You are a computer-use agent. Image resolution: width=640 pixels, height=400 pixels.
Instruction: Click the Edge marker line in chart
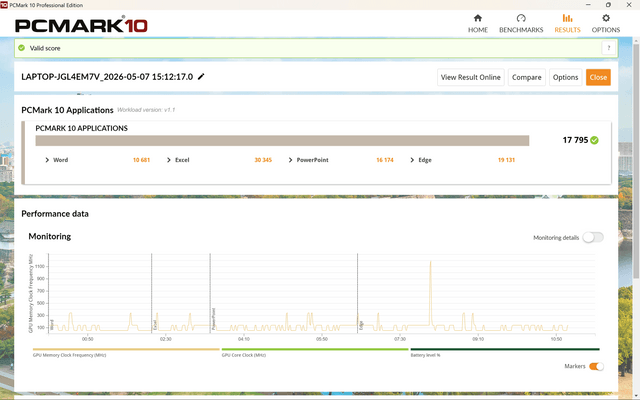[x=358, y=293]
